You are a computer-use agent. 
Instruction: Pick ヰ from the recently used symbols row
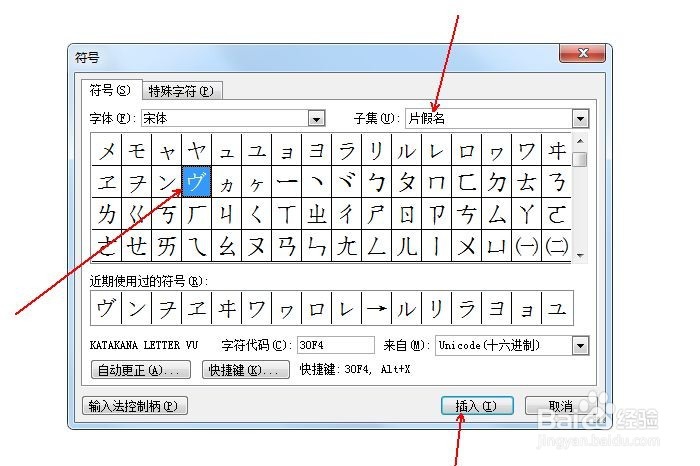226,308
